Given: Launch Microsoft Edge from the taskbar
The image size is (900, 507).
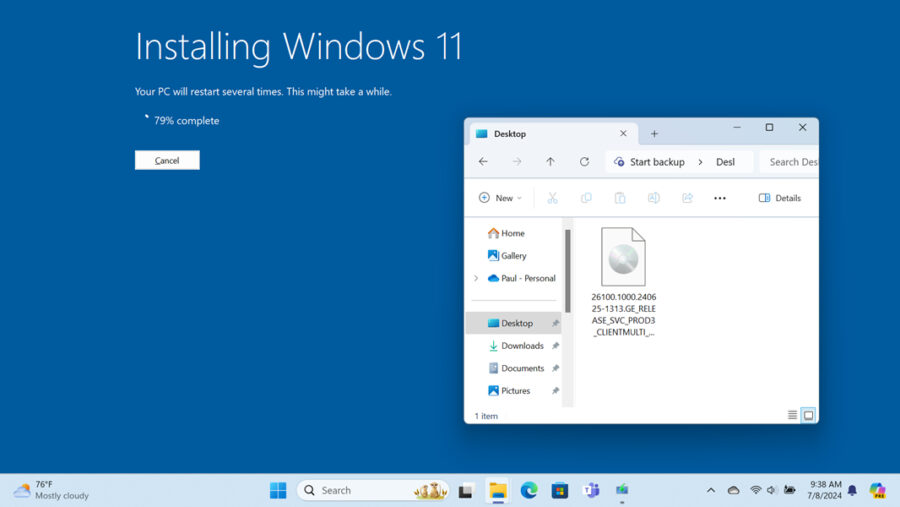Looking at the screenshot, I should click(x=529, y=490).
